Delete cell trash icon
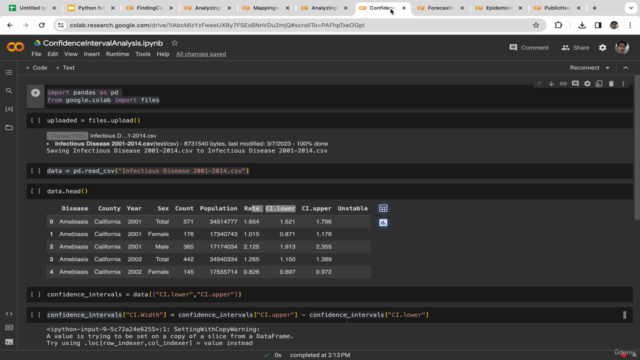Image resolution: width=640 pixels, height=360 pixels. pyautogui.click(x=611, y=84)
